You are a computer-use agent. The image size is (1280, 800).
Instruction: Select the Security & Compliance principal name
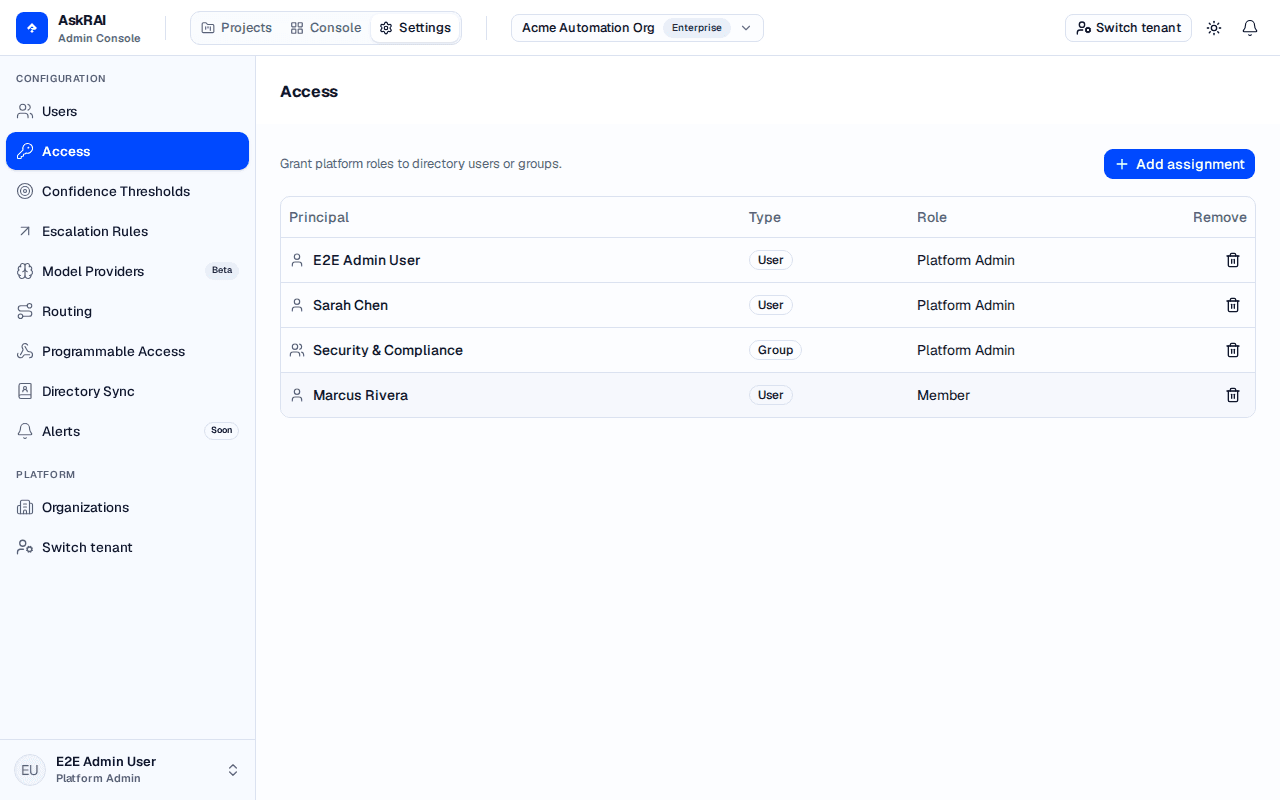click(388, 350)
